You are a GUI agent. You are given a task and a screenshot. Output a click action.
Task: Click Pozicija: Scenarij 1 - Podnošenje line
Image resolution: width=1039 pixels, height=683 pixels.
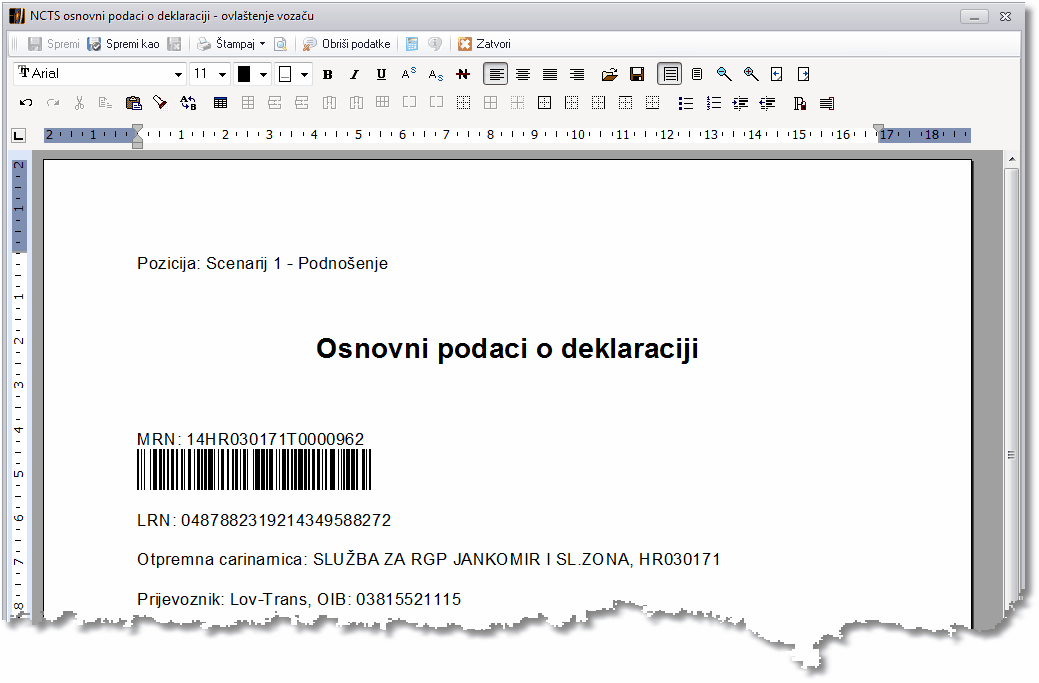[262, 264]
